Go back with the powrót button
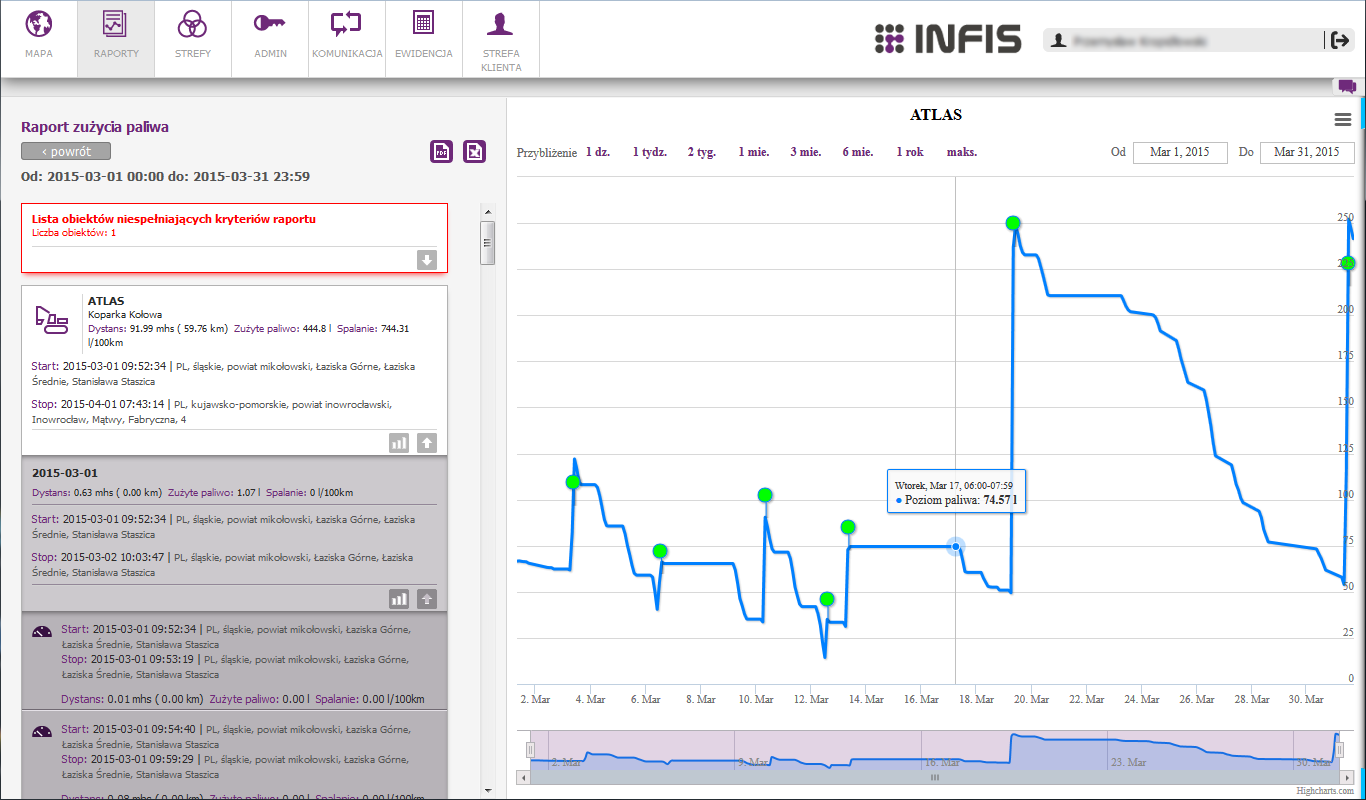Screen dimensions: 1366x800 tap(66, 151)
